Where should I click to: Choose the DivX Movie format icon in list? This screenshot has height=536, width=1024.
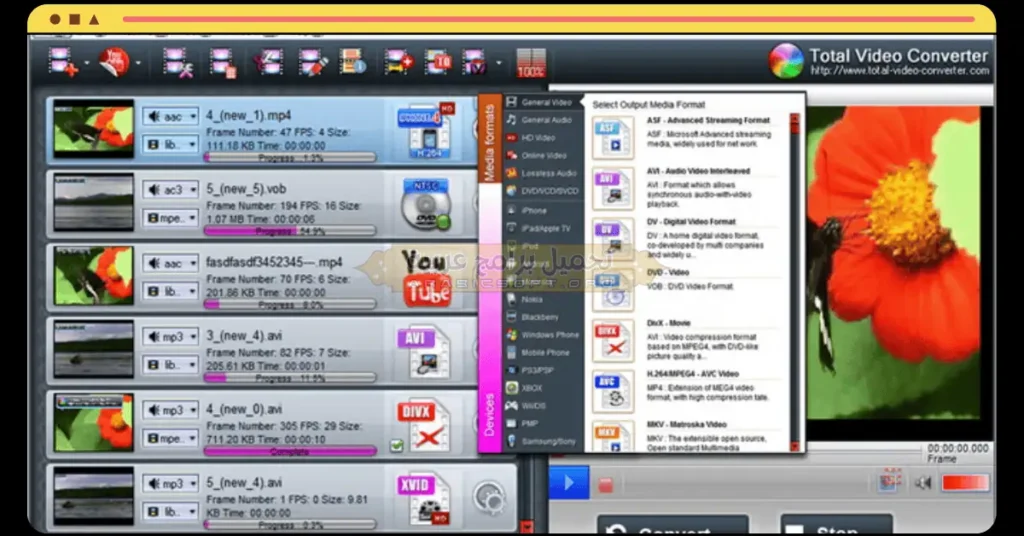coord(613,341)
